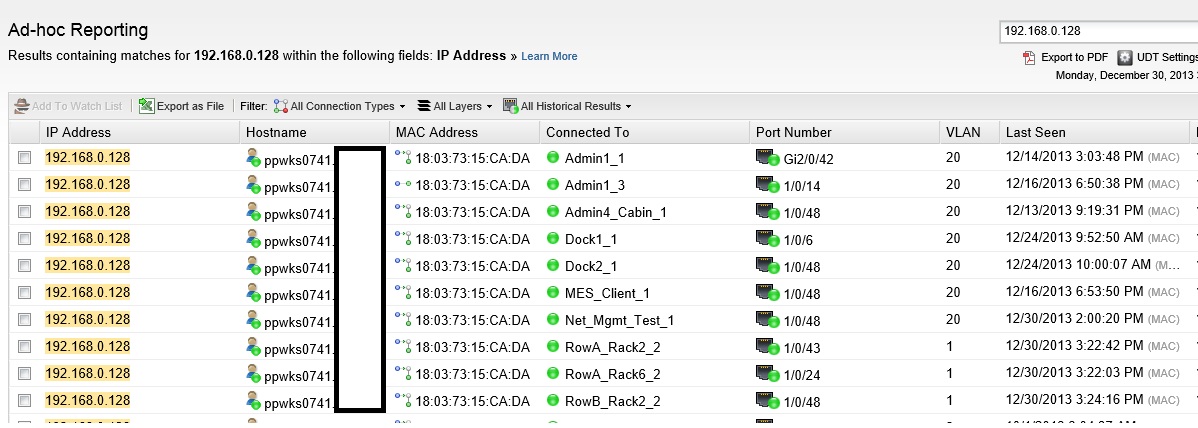The width and height of the screenshot is (1198, 428).
Task: Click green status icon beside RowA_Rack2_2
Action: tap(553, 347)
